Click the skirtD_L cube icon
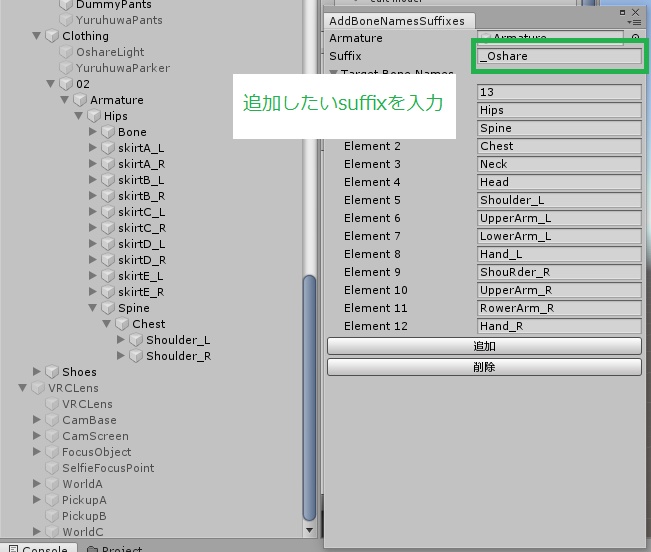The width and height of the screenshot is (651, 552). pyautogui.click(x=108, y=244)
